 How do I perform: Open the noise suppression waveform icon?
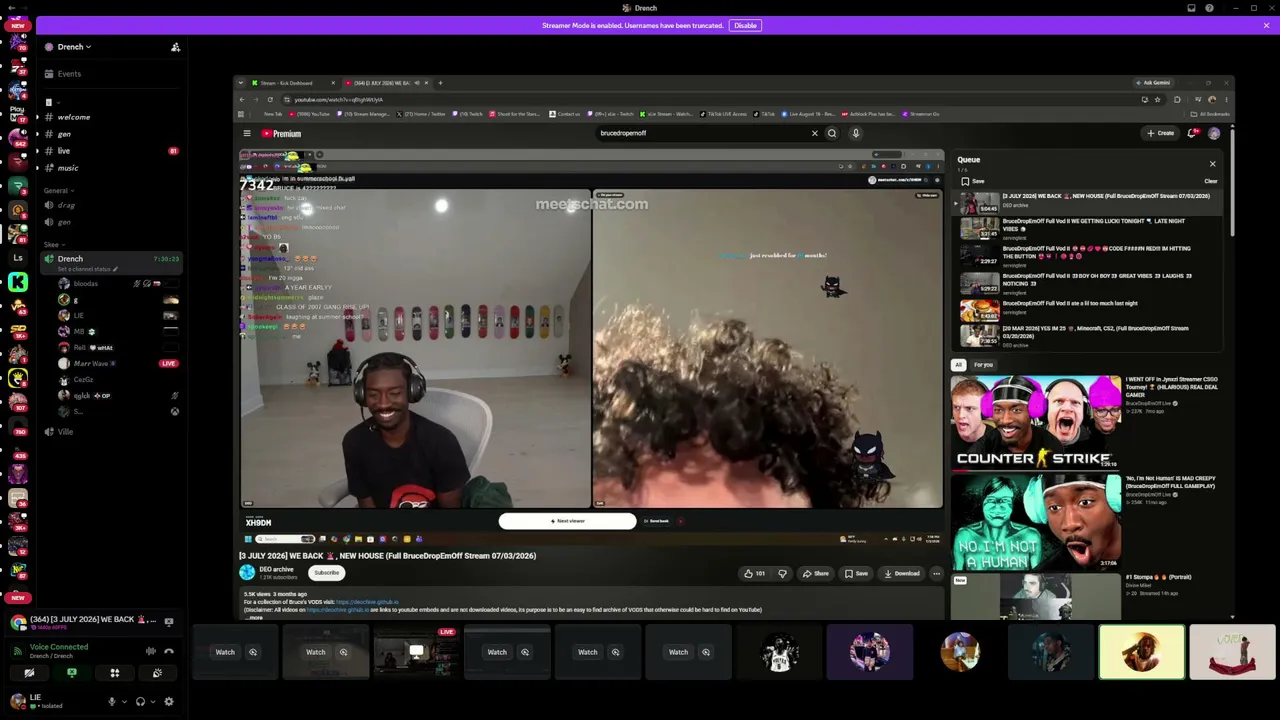pos(150,651)
